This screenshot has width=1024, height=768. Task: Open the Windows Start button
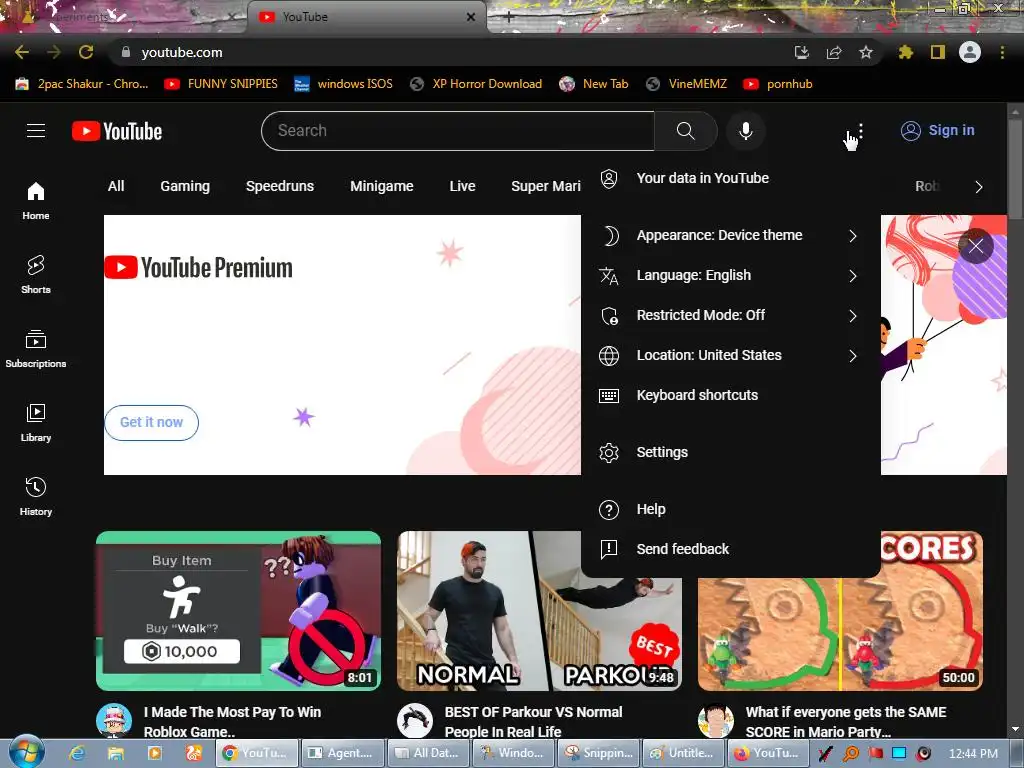(x=27, y=752)
